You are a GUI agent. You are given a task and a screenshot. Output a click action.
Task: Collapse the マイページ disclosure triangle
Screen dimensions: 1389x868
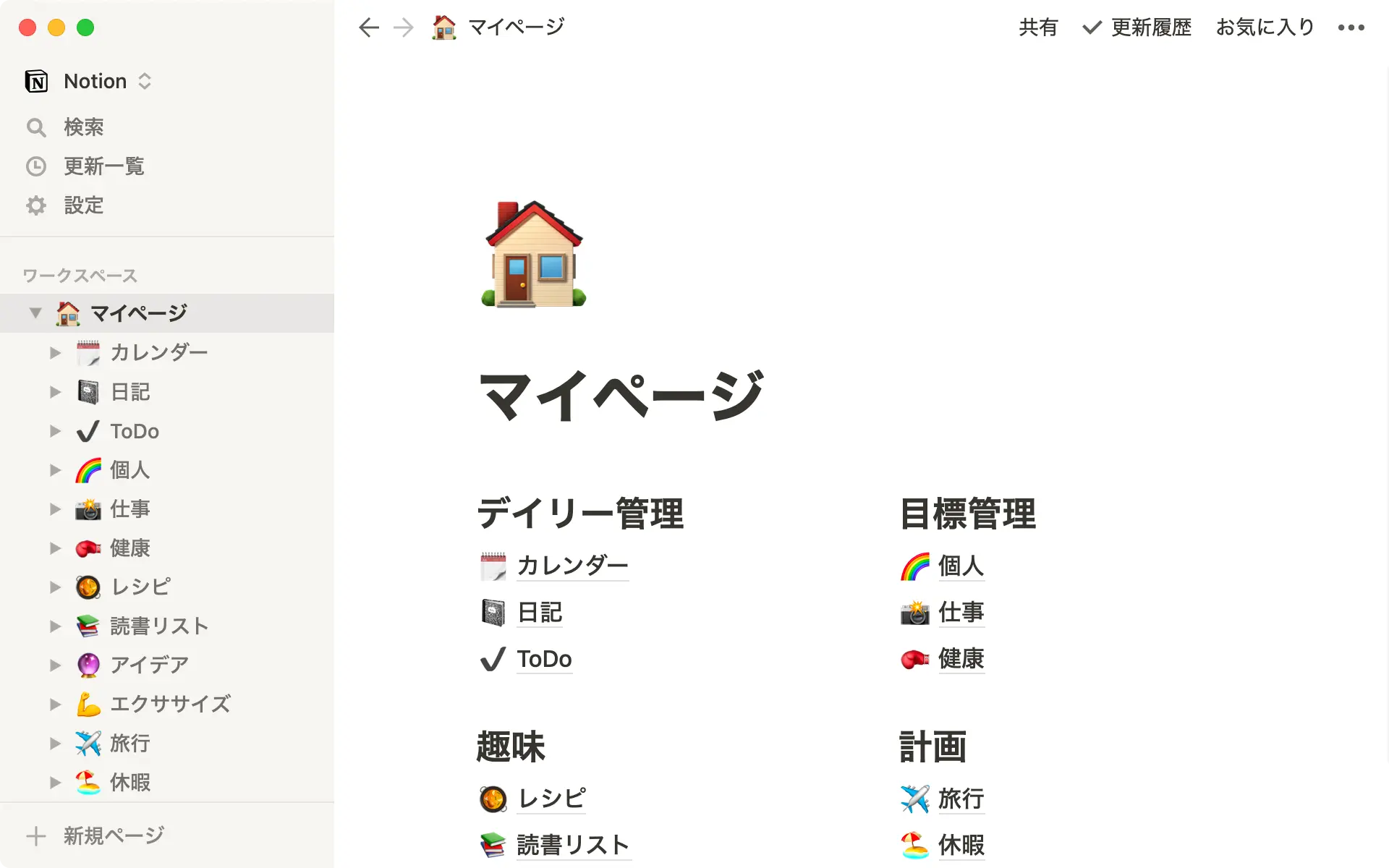[x=35, y=312]
